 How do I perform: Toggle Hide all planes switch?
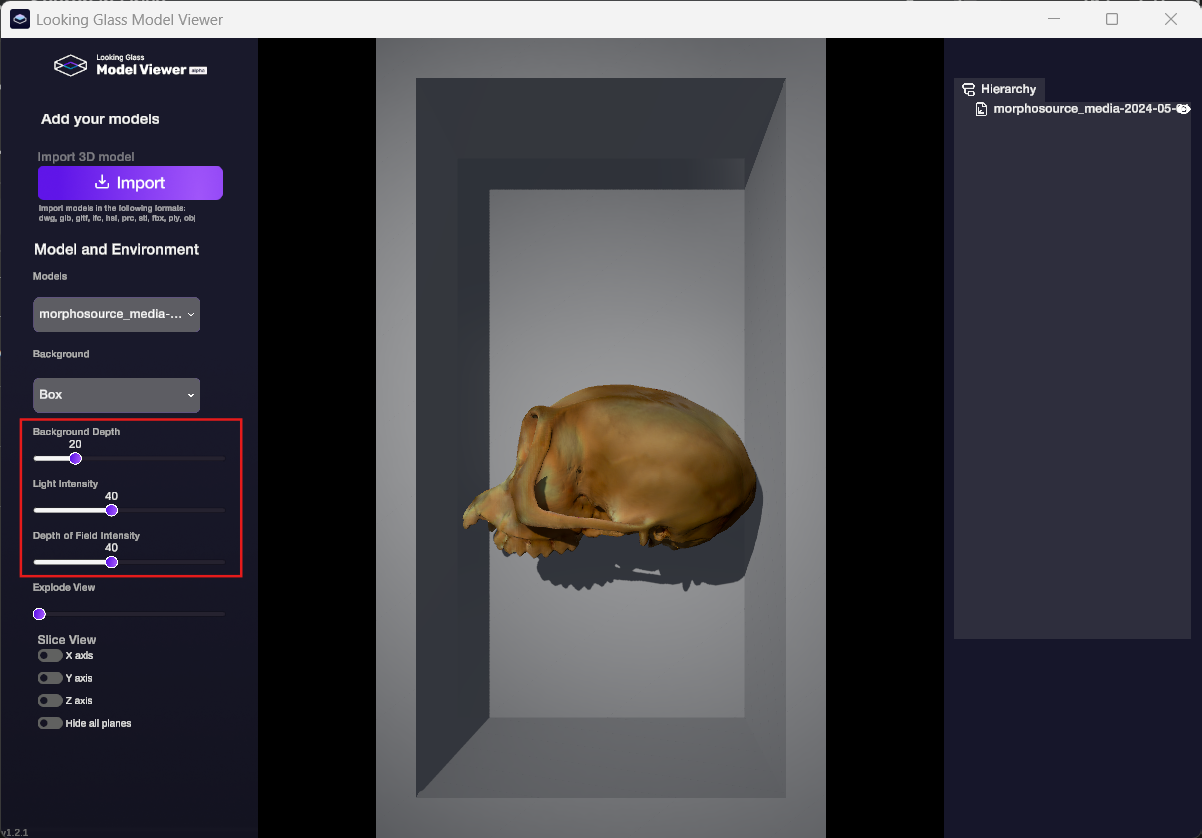(x=50, y=723)
